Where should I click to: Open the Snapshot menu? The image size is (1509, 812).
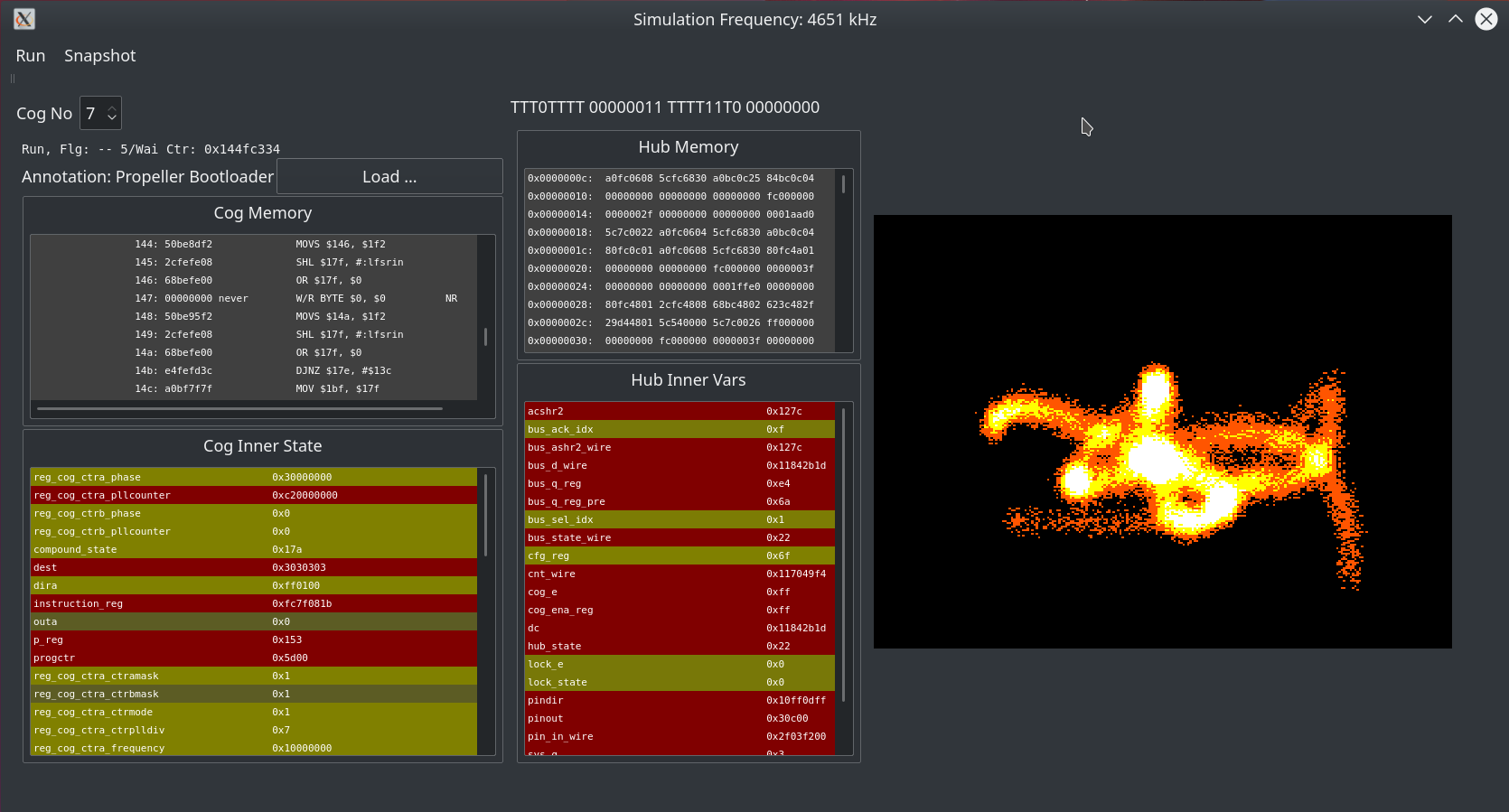pyautogui.click(x=99, y=56)
